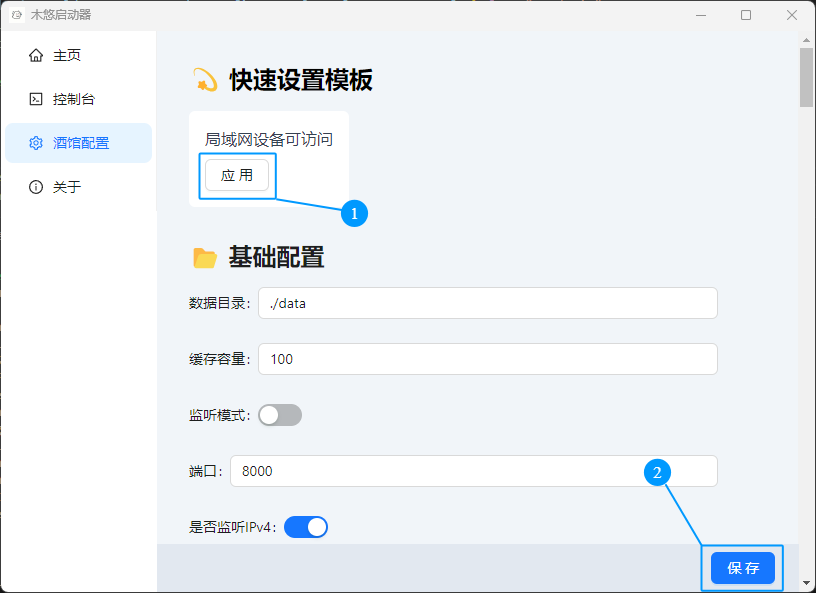Image resolution: width=816 pixels, height=593 pixels.
Task: Maximize the 木悠启动器 window
Action: [x=746, y=15]
